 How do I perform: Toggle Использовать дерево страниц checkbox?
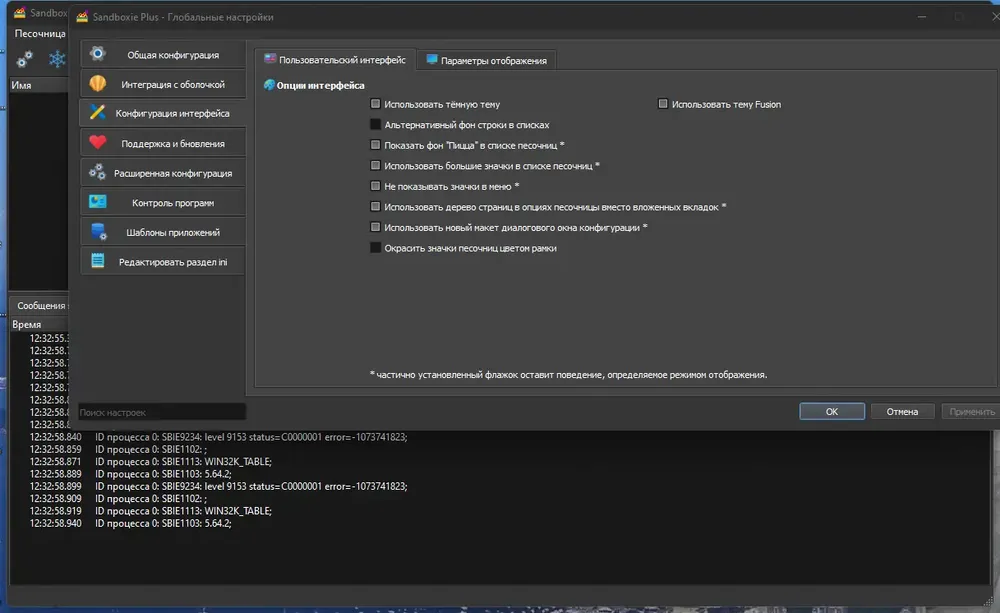pyautogui.click(x=375, y=207)
